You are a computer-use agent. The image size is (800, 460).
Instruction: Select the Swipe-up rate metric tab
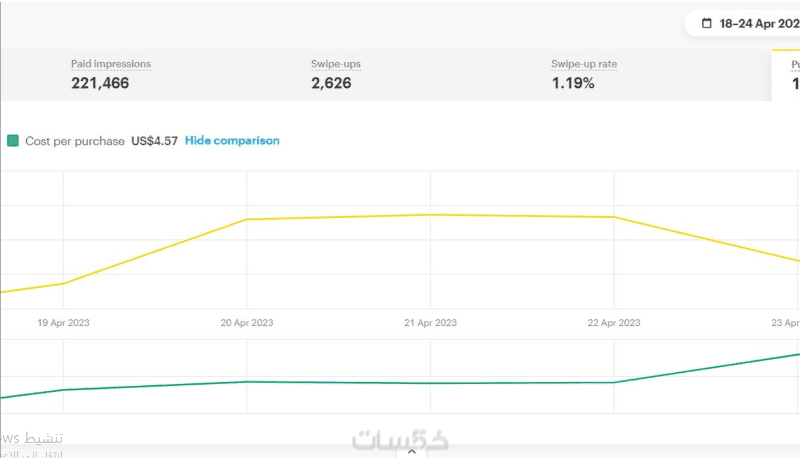(x=583, y=75)
